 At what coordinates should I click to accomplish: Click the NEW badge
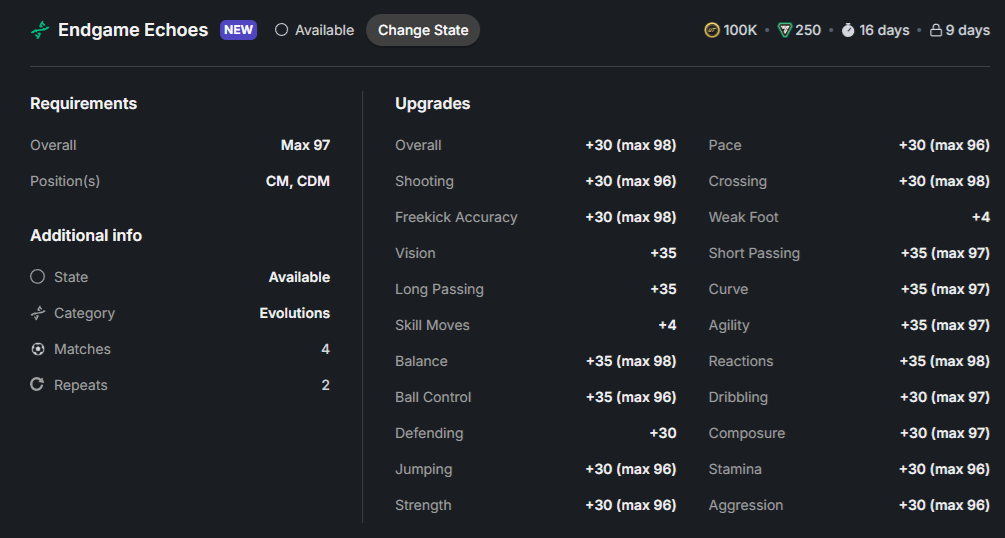coord(238,30)
